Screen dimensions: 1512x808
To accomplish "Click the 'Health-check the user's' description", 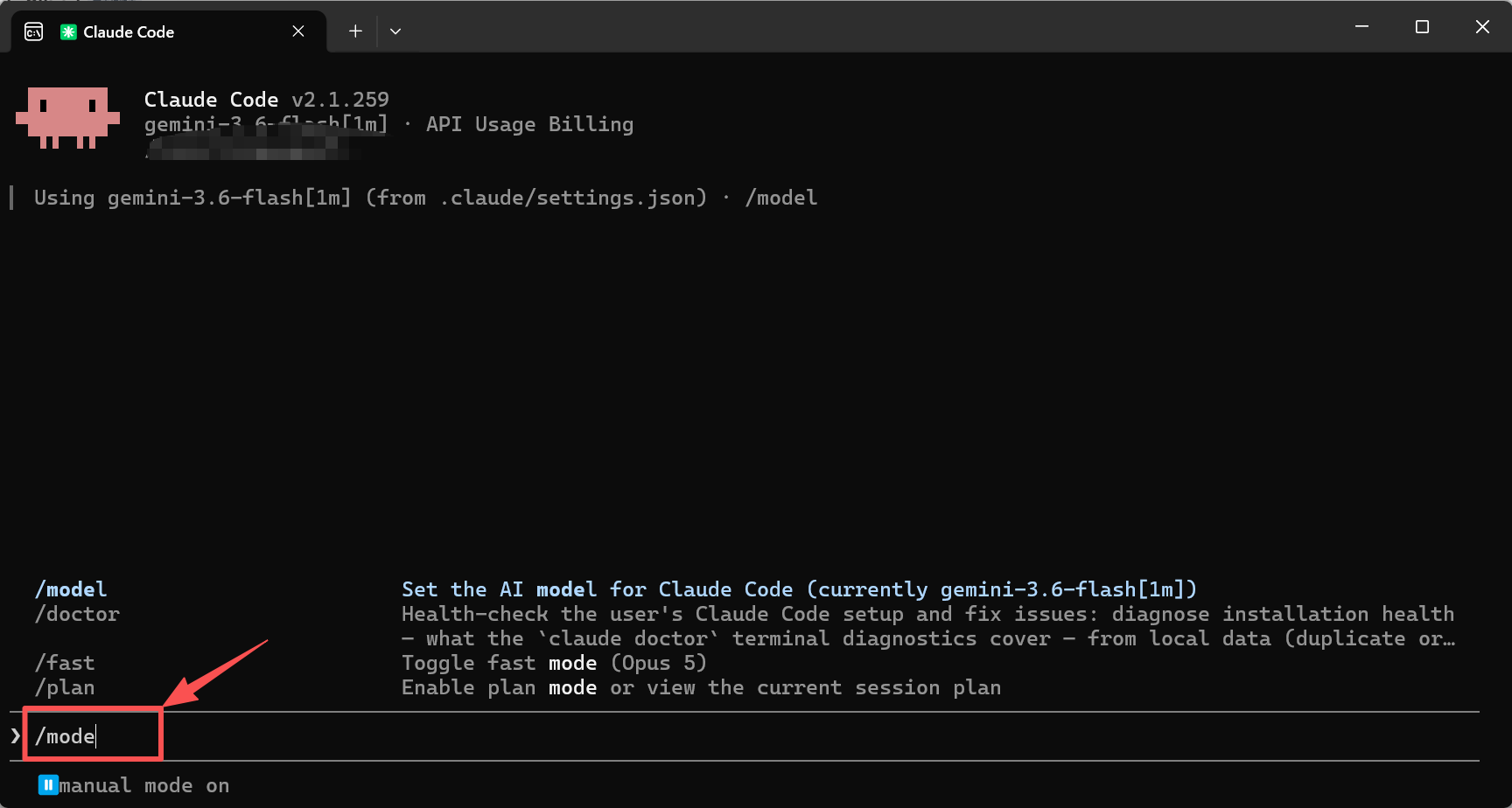I will point(927,626).
